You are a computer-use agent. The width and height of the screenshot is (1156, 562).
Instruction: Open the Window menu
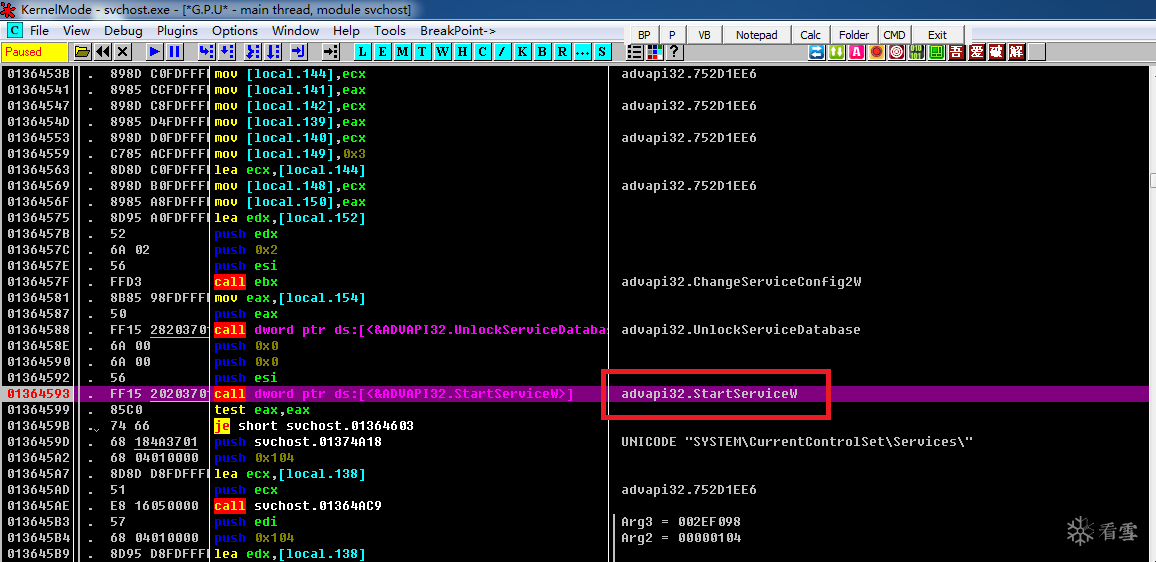pyautogui.click(x=296, y=31)
